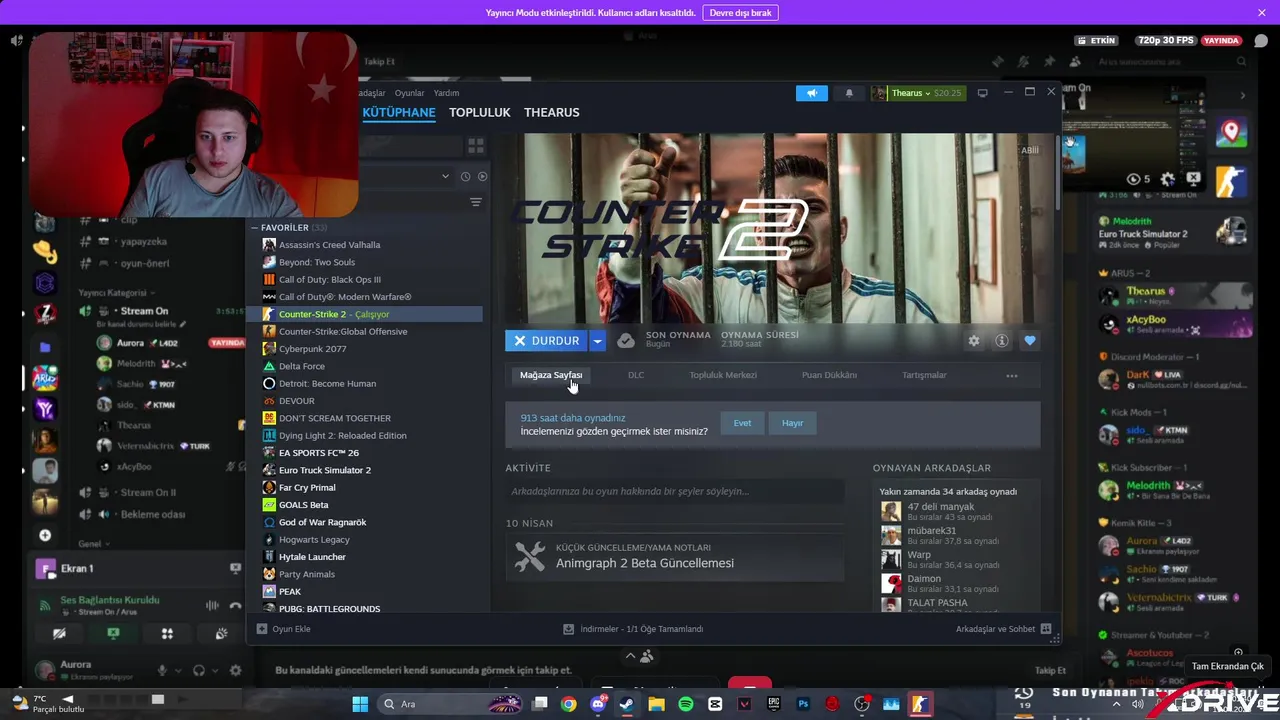This screenshot has width=1280, height=720.
Task: Open the Yardım menu
Action: 446,93
